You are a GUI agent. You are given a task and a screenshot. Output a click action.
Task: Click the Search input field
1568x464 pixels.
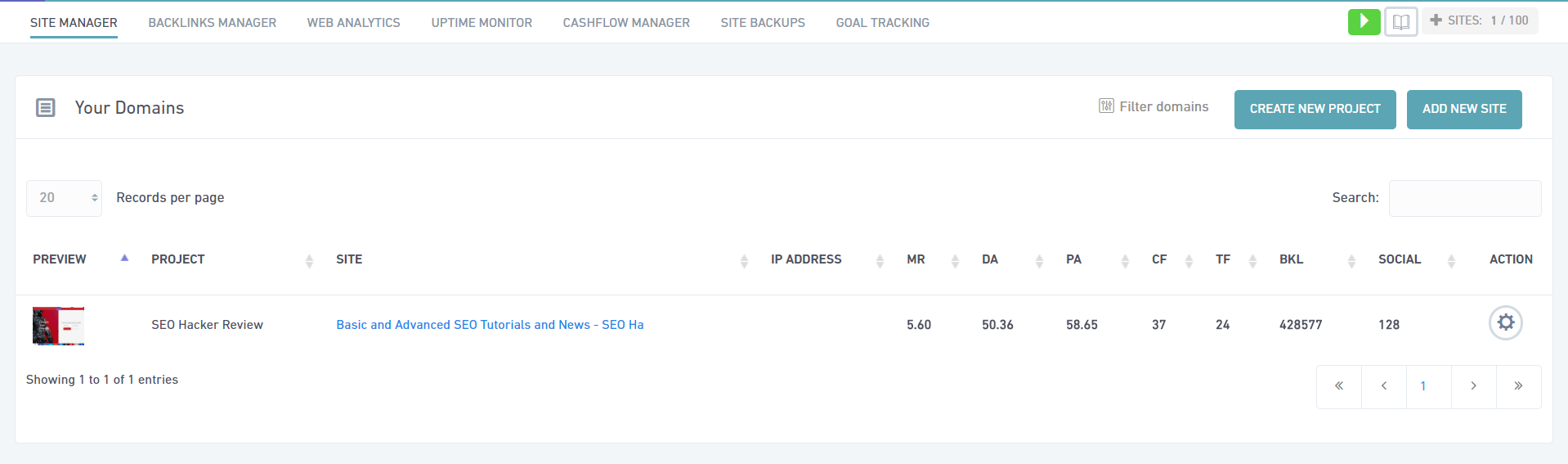1464,199
